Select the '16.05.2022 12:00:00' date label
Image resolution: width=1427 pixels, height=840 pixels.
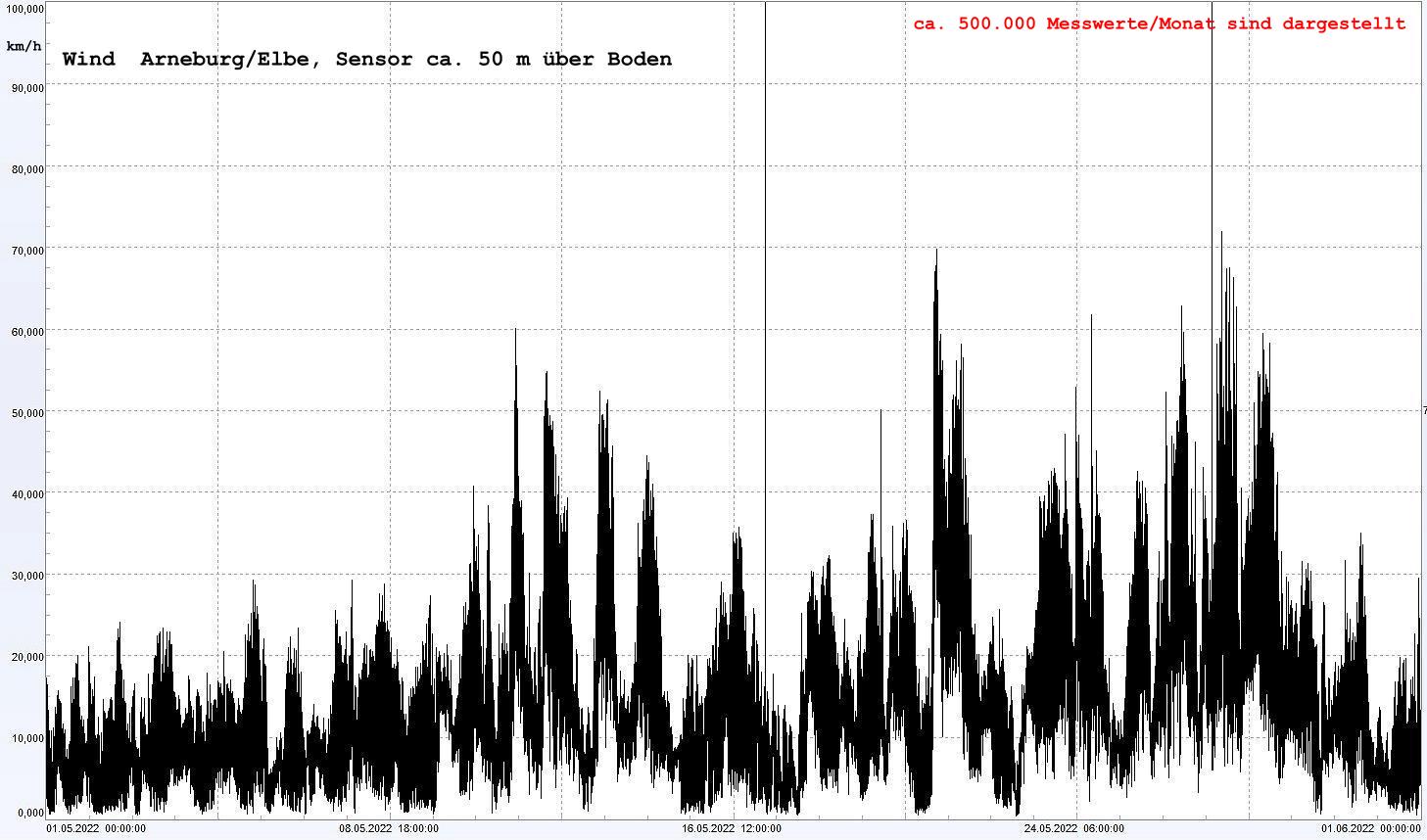coord(732,828)
